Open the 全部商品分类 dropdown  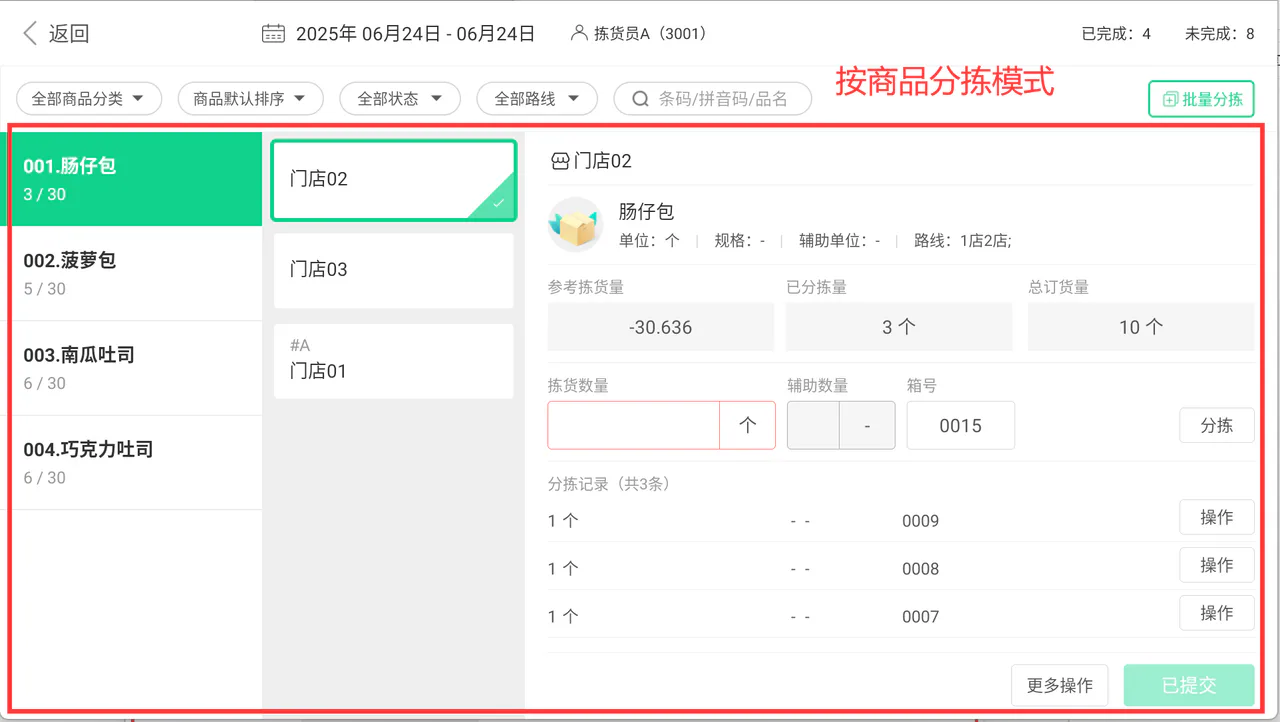[x=89, y=99]
